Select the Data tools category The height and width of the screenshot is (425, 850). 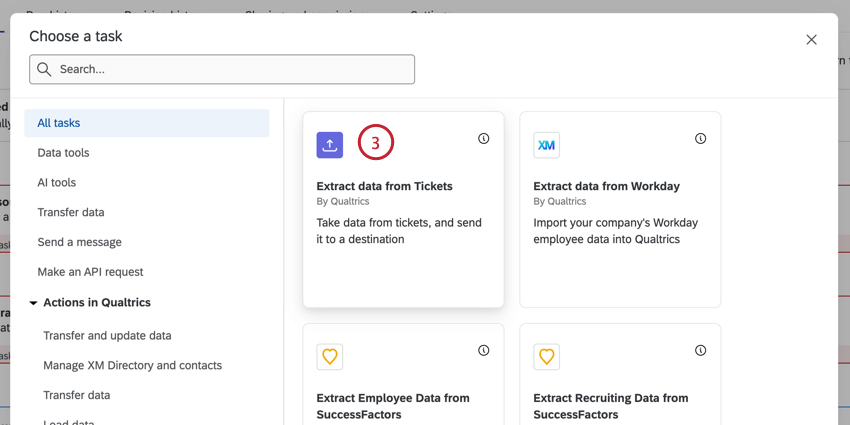pos(63,153)
